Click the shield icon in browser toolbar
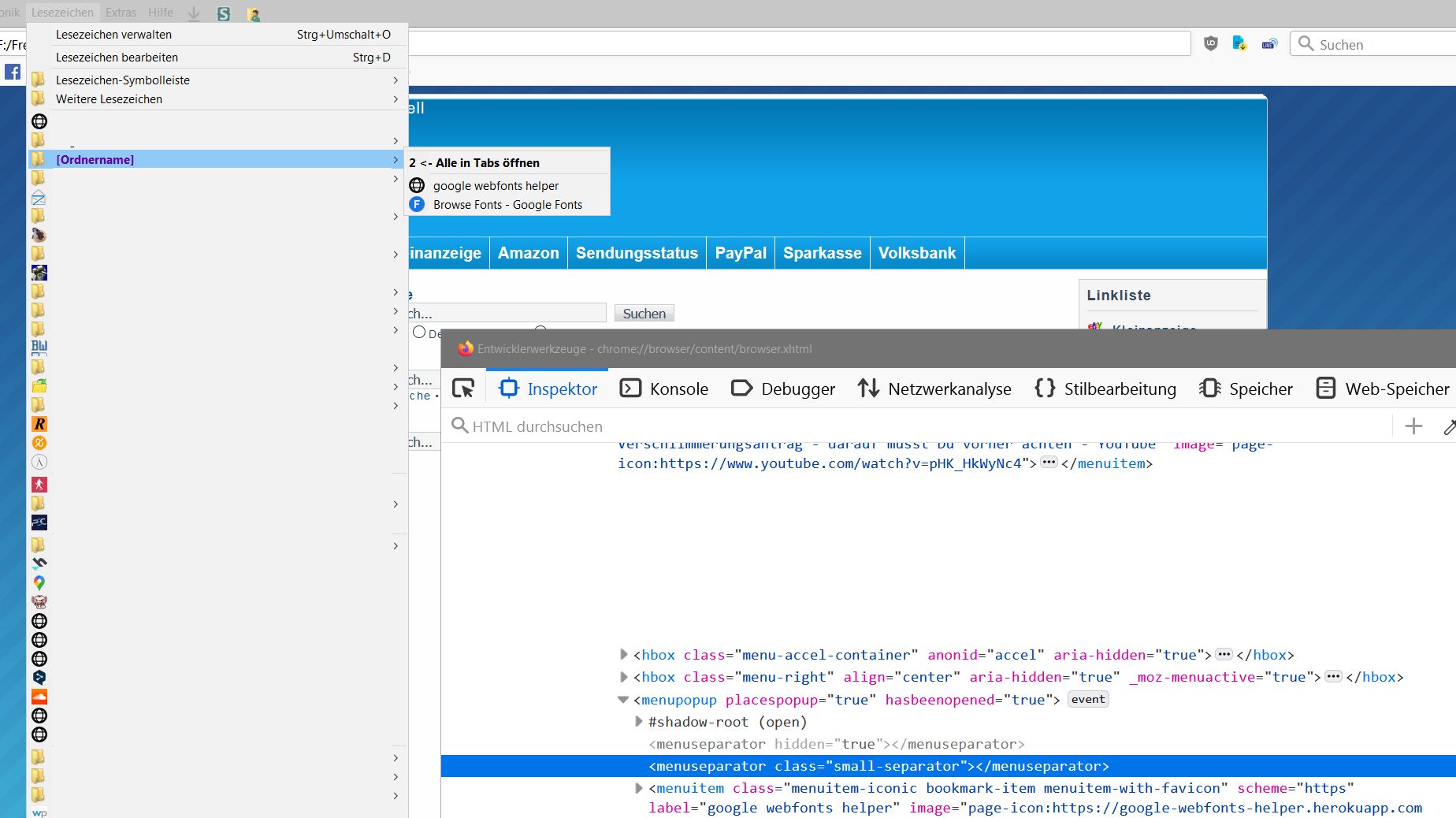 pyautogui.click(x=1211, y=44)
